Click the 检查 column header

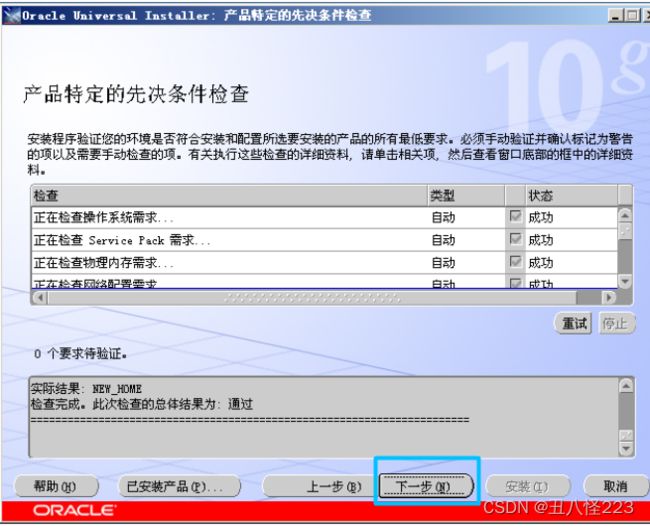click(229, 195)
